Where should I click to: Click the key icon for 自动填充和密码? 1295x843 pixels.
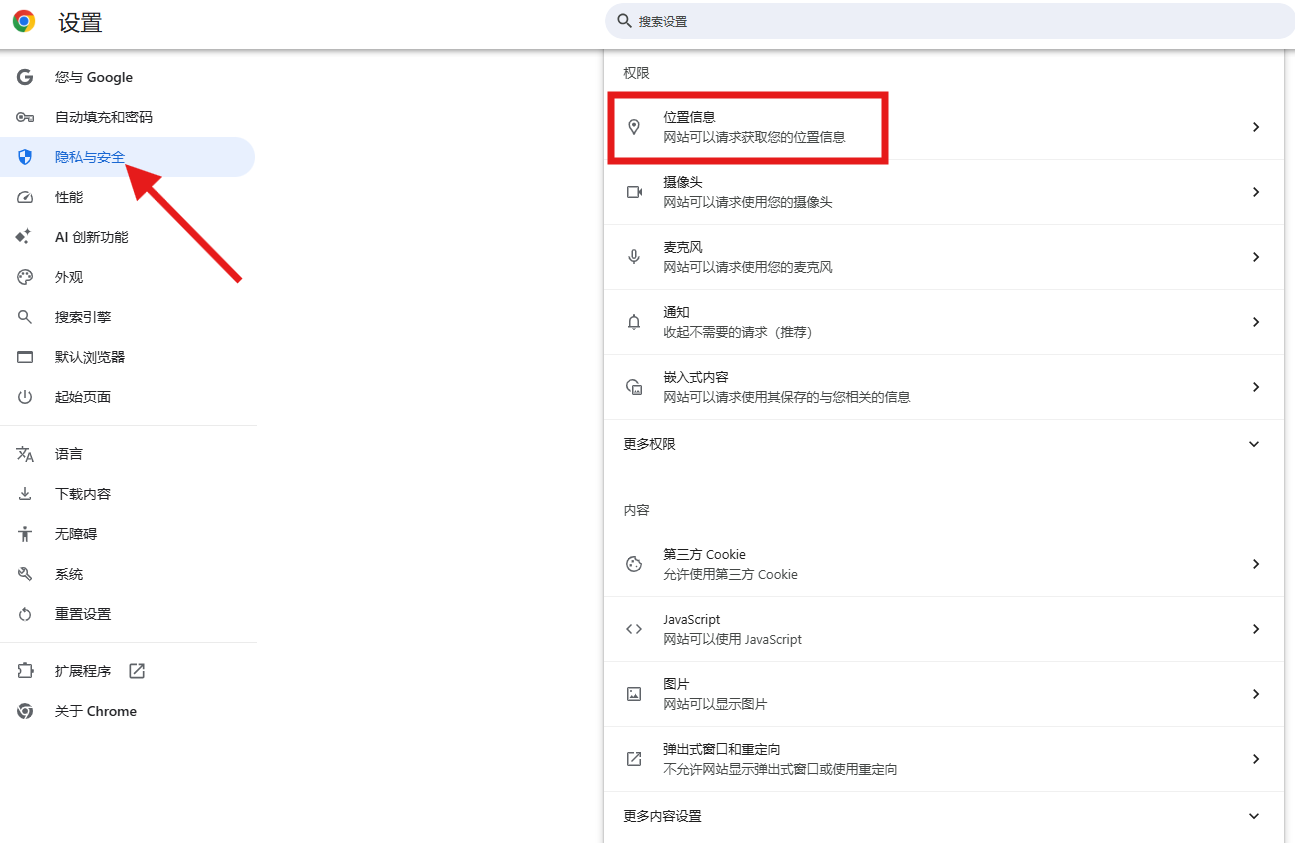(x=25, y=117)
